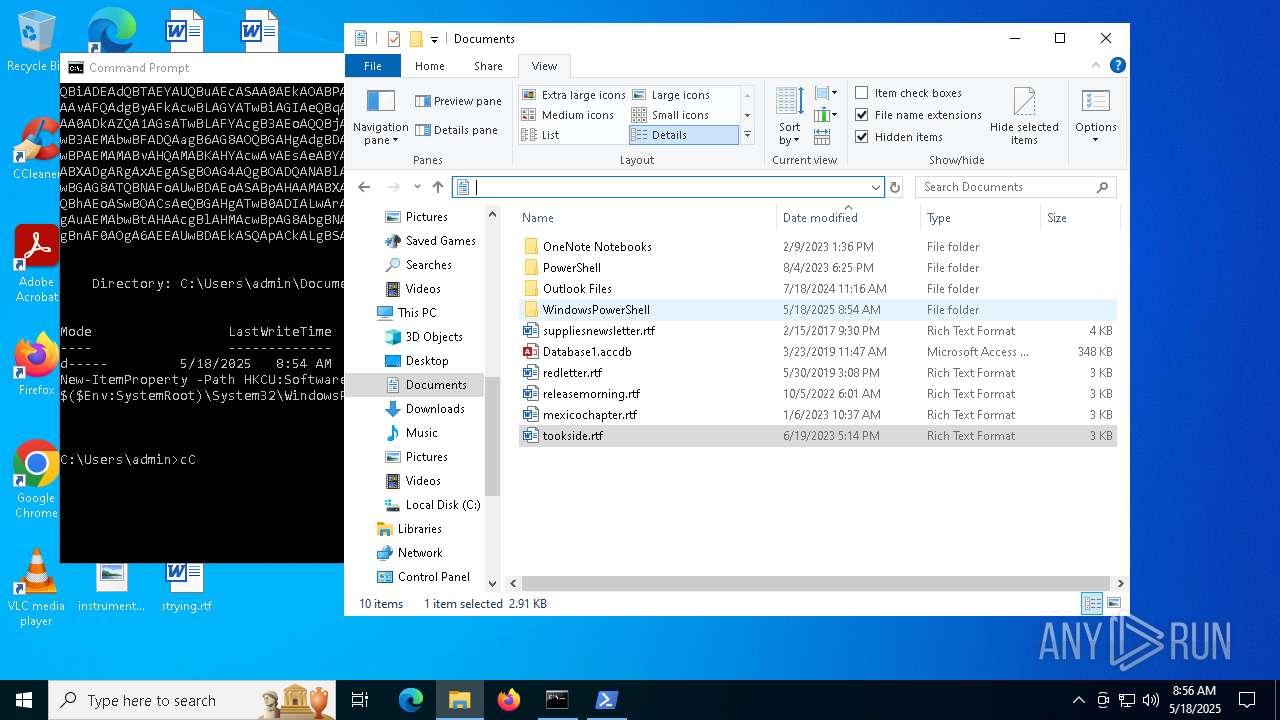
Task: Switch layout to Large icons
Action: [x=670, y=95]
